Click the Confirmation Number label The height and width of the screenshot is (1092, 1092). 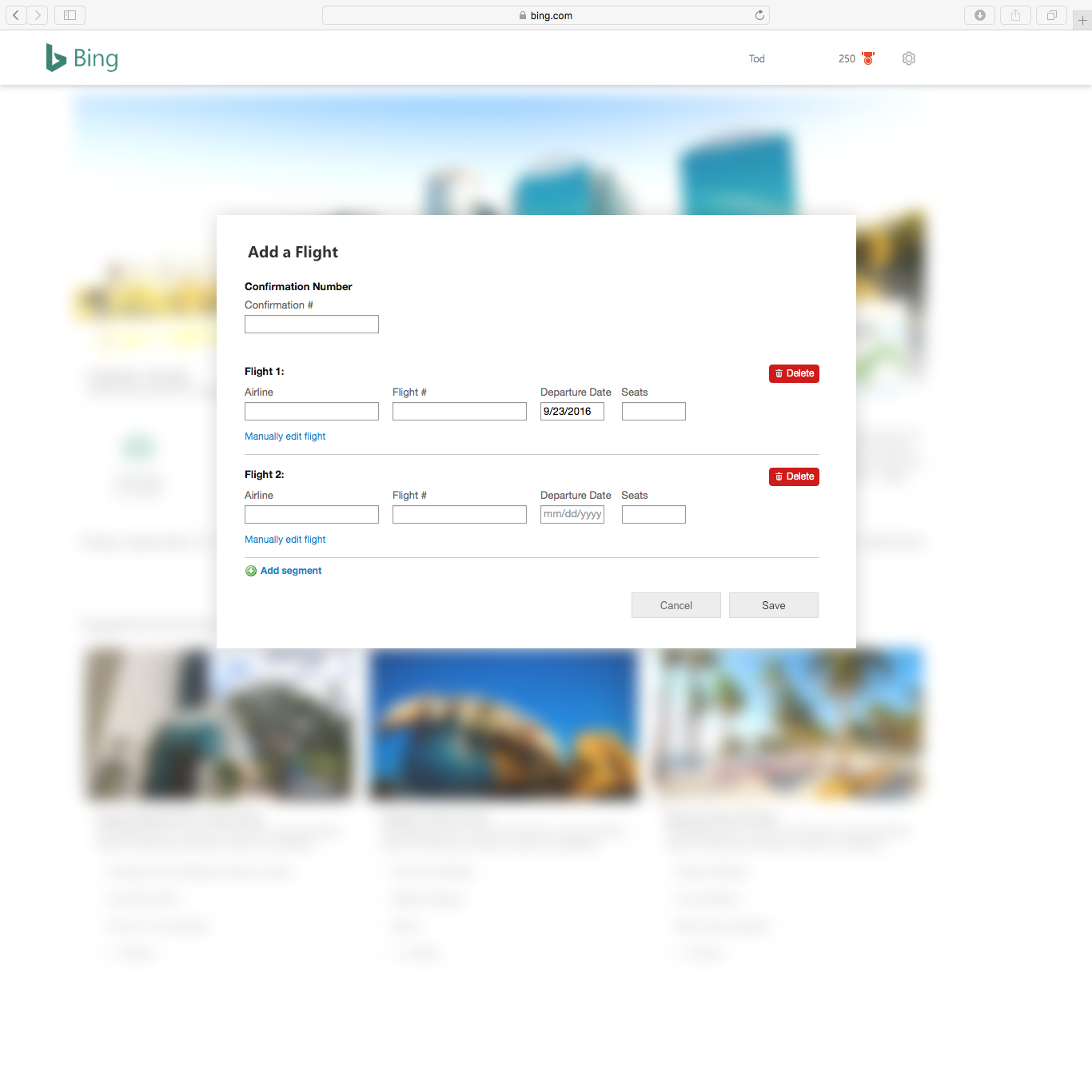(x=298, y=287)
